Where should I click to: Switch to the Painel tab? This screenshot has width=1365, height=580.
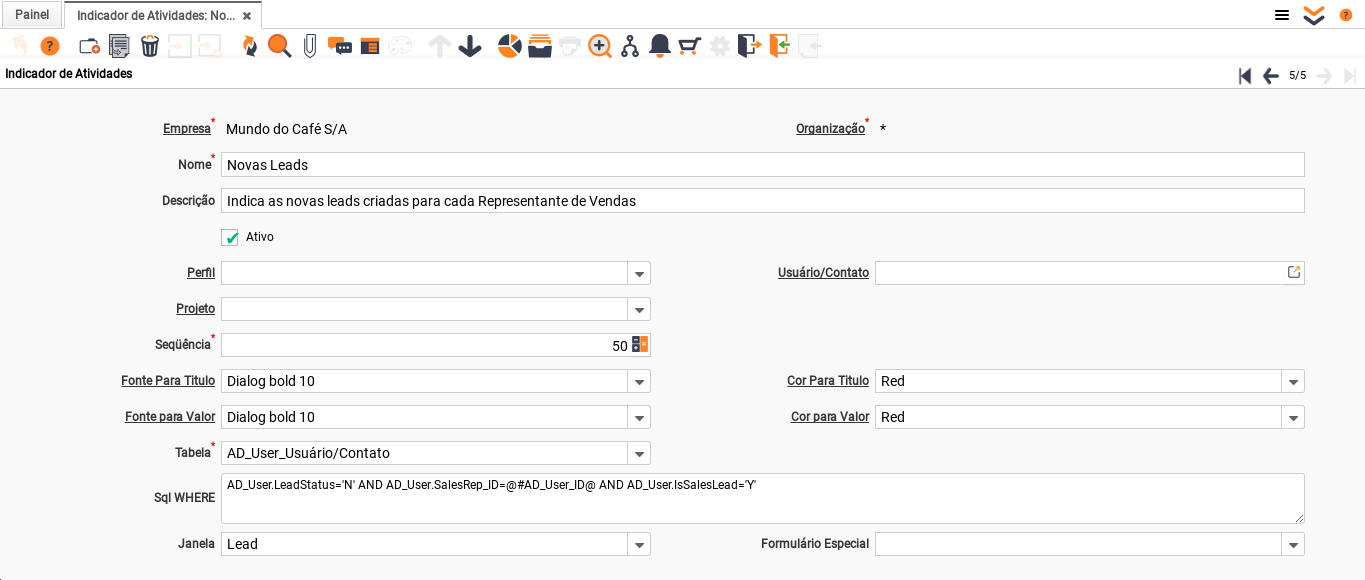click(x=32, y=15)
